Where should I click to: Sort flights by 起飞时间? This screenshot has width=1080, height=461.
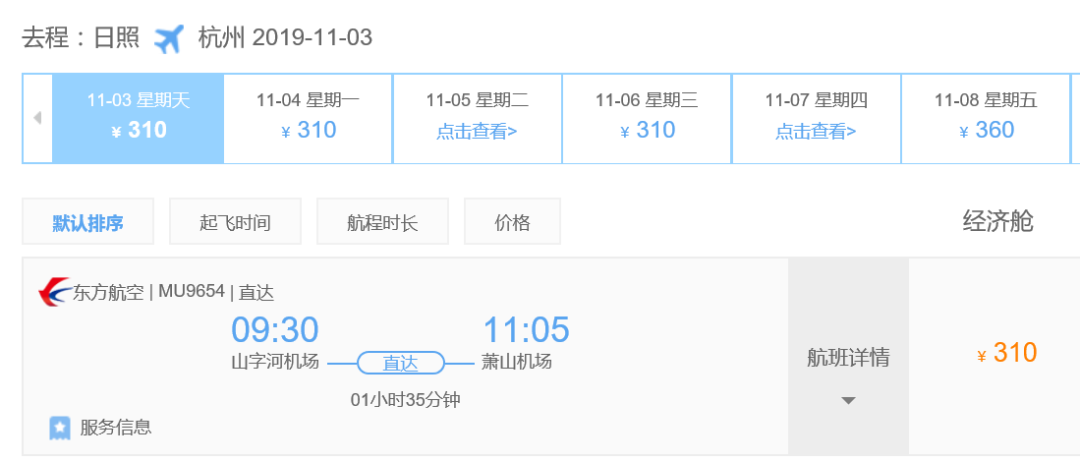[x=235, y=222]
